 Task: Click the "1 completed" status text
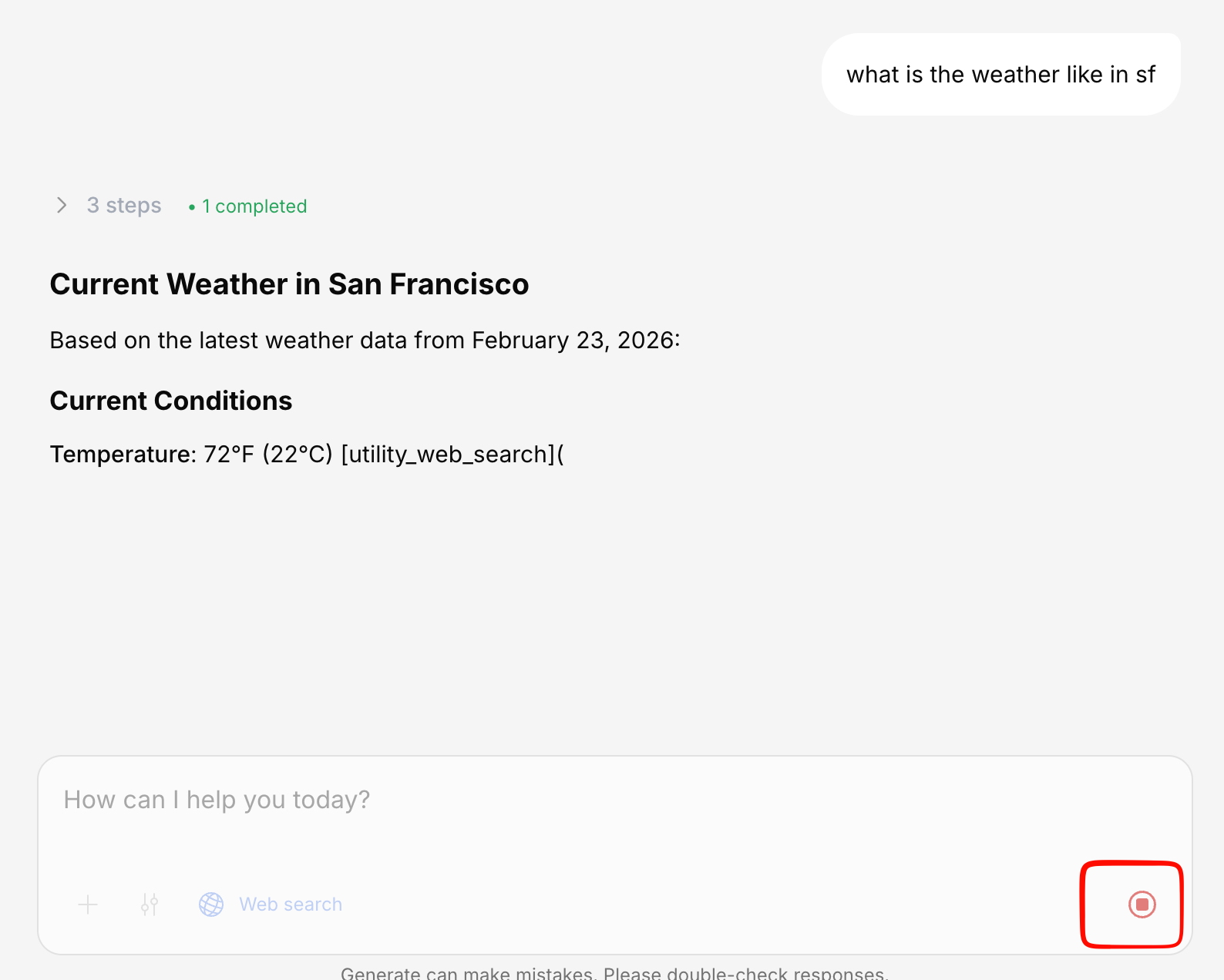[x=254, y=206]
